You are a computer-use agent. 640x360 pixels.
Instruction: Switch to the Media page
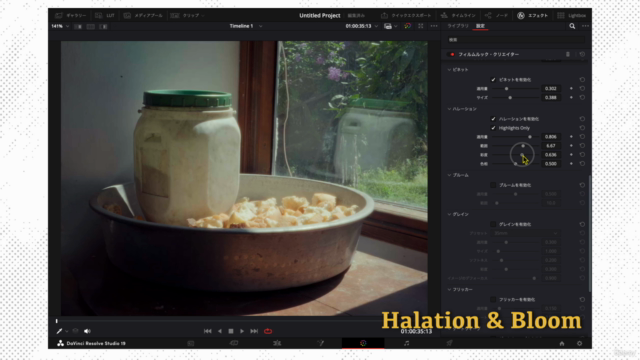[191, 343]
